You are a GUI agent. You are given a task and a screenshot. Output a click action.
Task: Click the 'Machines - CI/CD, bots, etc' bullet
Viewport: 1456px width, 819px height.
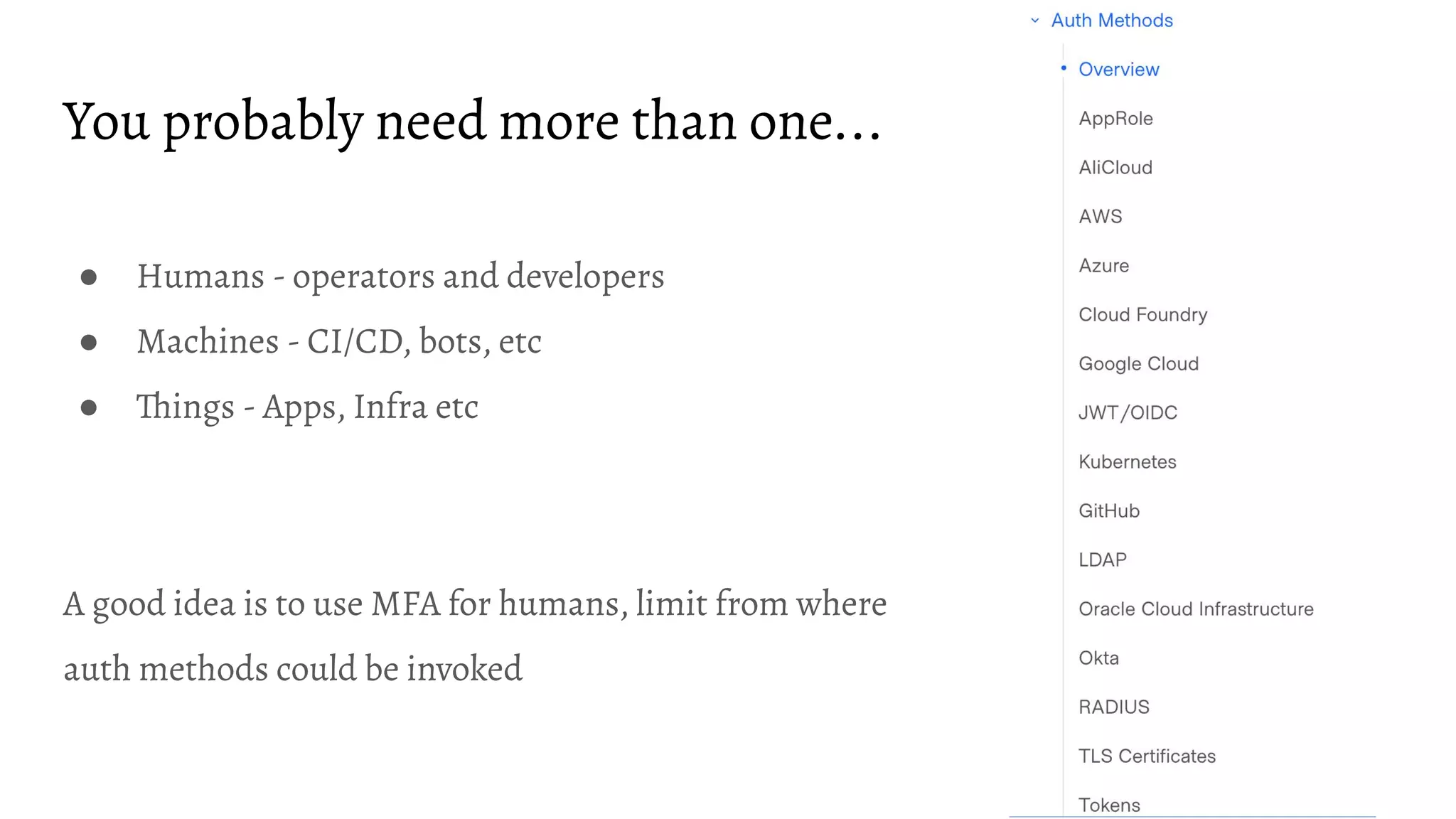pyautogui.click(x=339, y=342)
